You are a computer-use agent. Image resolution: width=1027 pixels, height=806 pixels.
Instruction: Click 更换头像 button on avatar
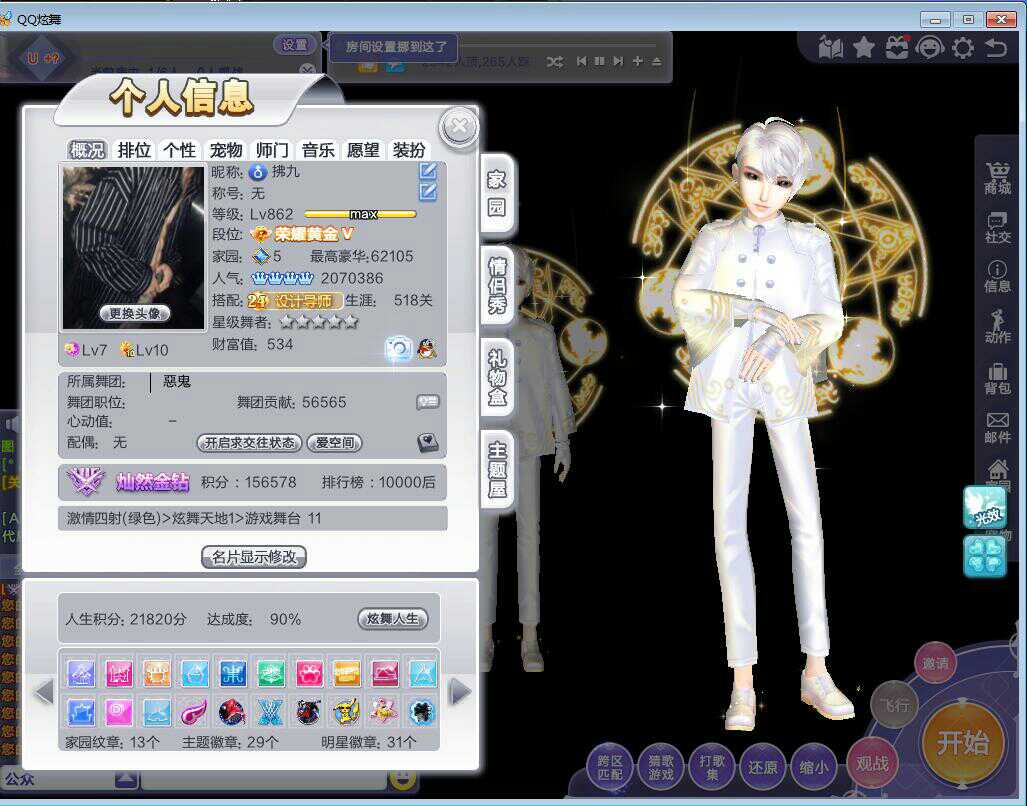[135, 313]
